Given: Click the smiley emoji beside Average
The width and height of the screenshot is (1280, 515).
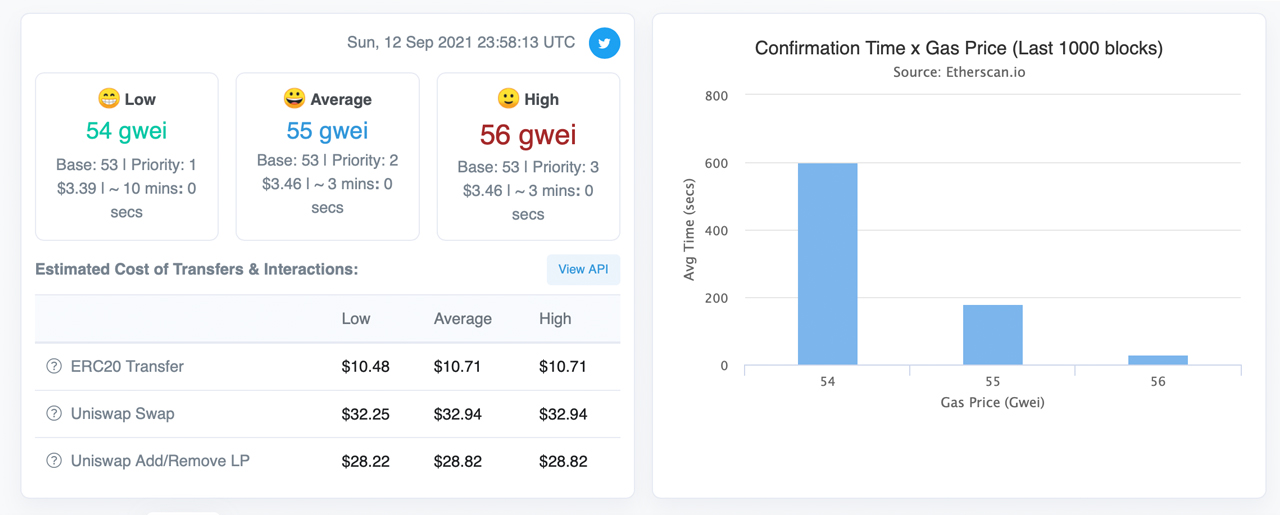Looking at the screenshot, I should point(294,98).
